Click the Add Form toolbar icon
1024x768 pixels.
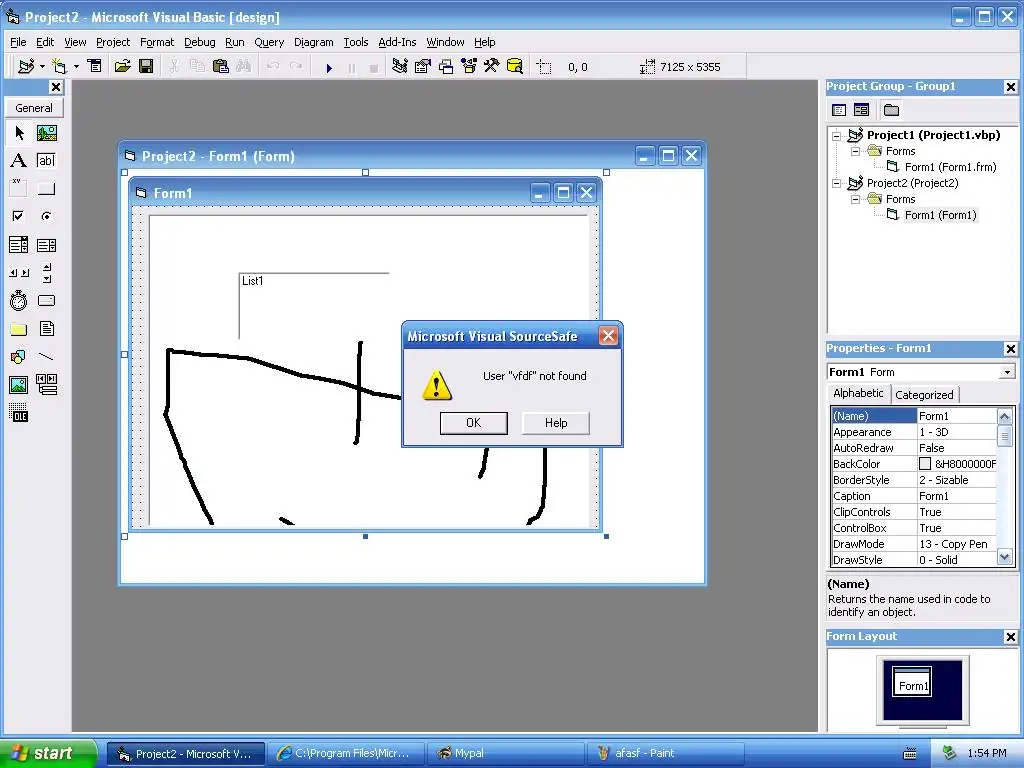click(x=59, y=67)
